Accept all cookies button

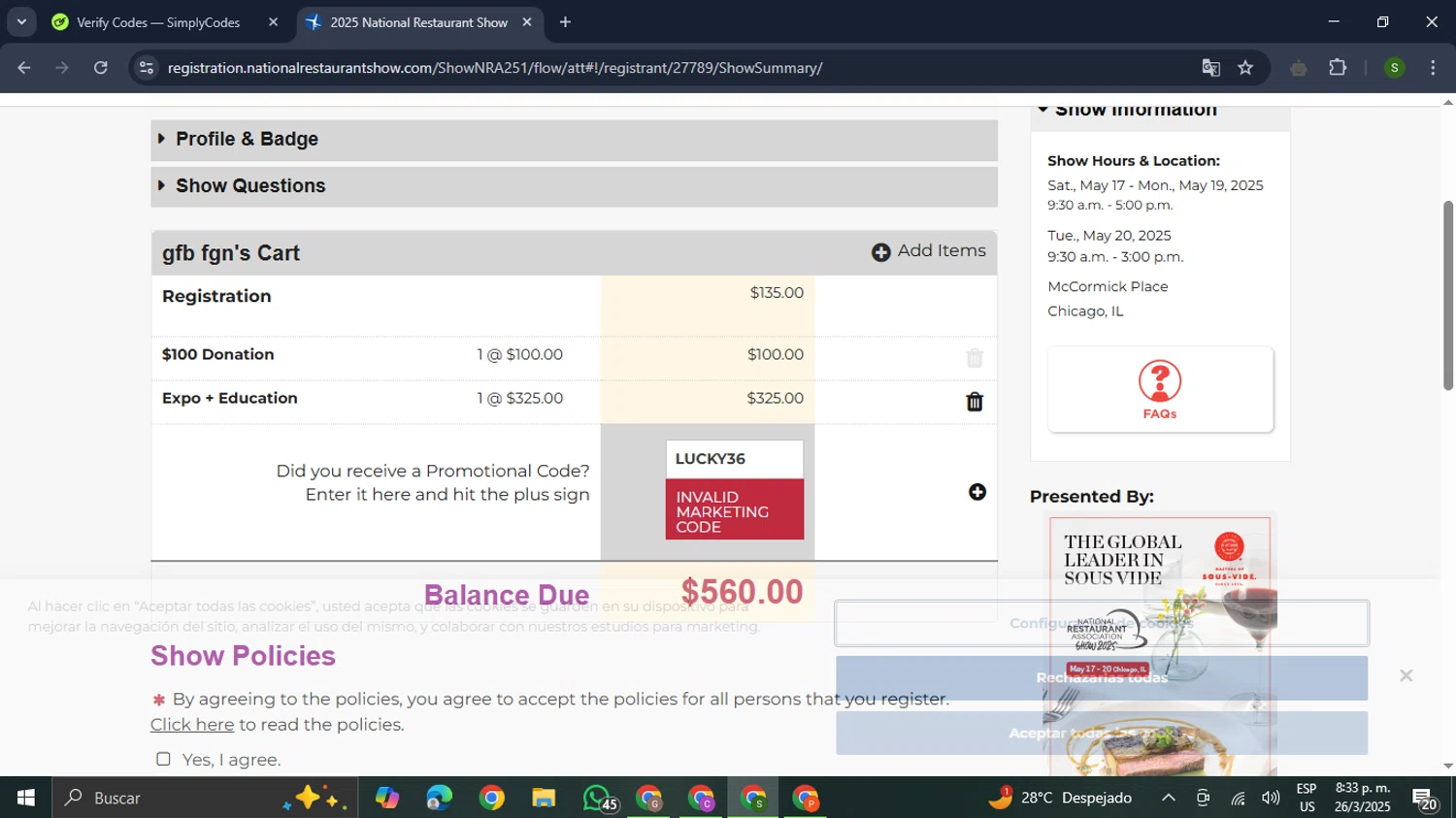(x=1102, y=733)
